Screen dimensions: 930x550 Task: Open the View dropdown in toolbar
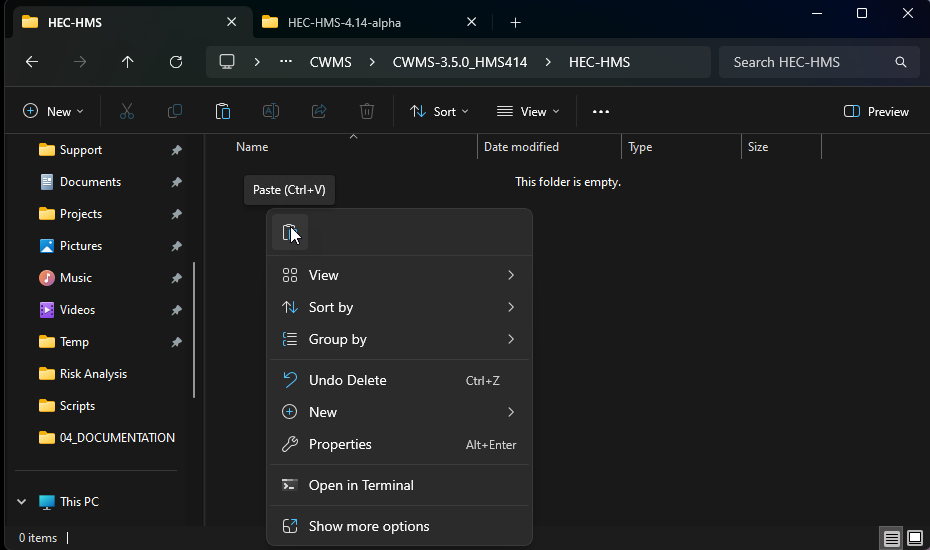click(x=528, y=112)
